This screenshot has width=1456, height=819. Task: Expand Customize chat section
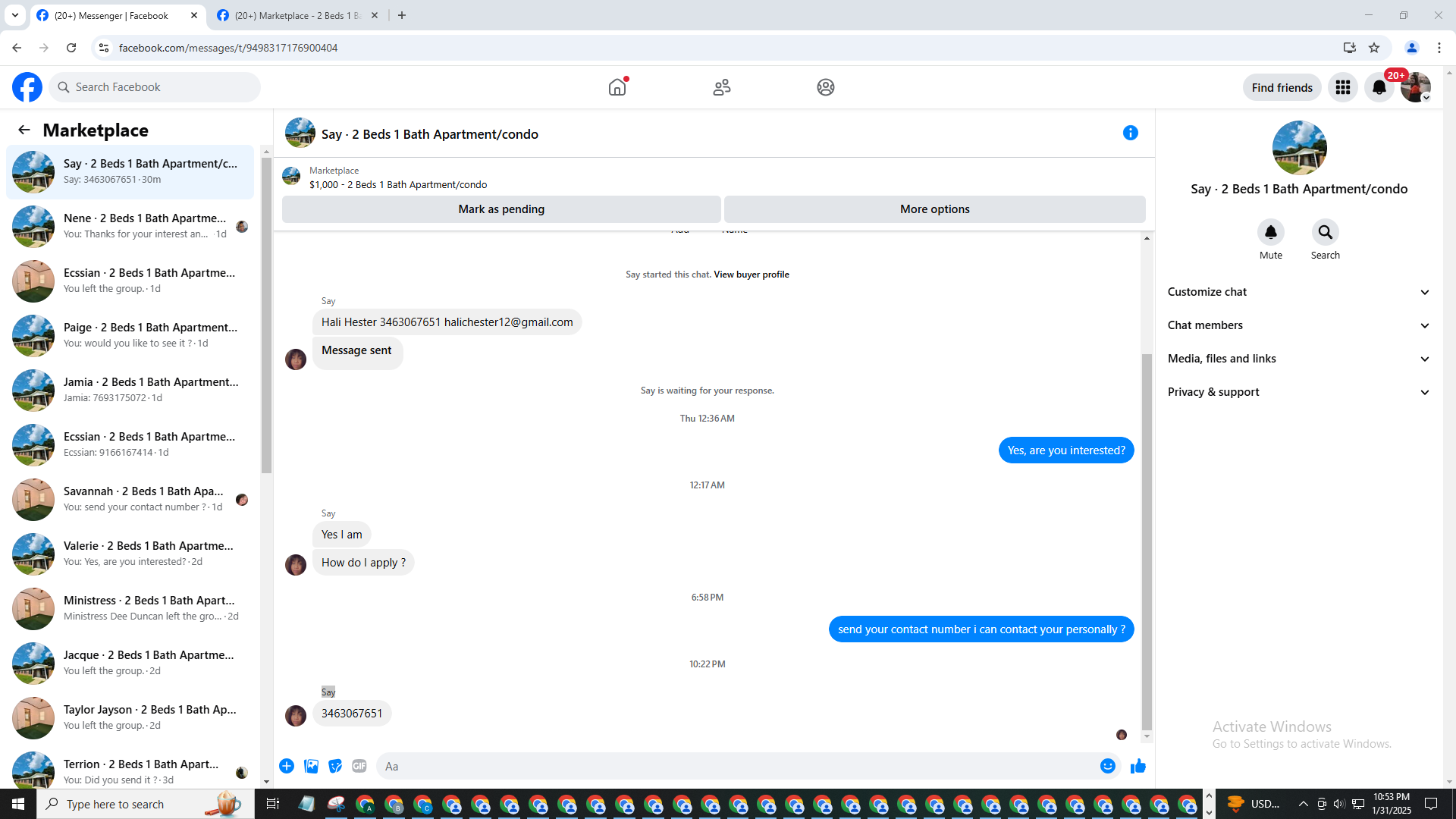1299,292
